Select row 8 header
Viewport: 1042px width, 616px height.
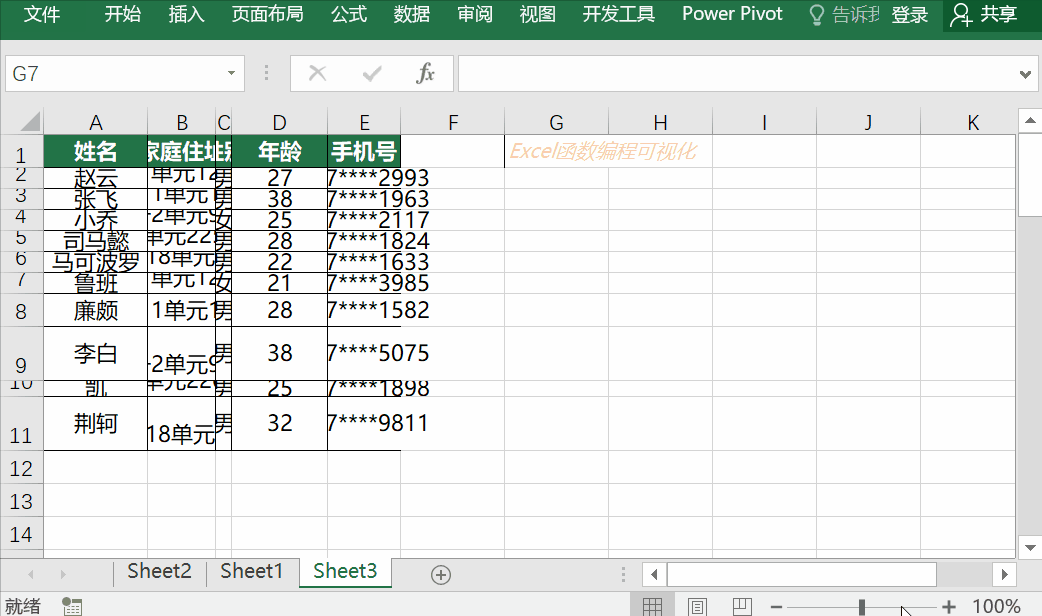(21, 310)
